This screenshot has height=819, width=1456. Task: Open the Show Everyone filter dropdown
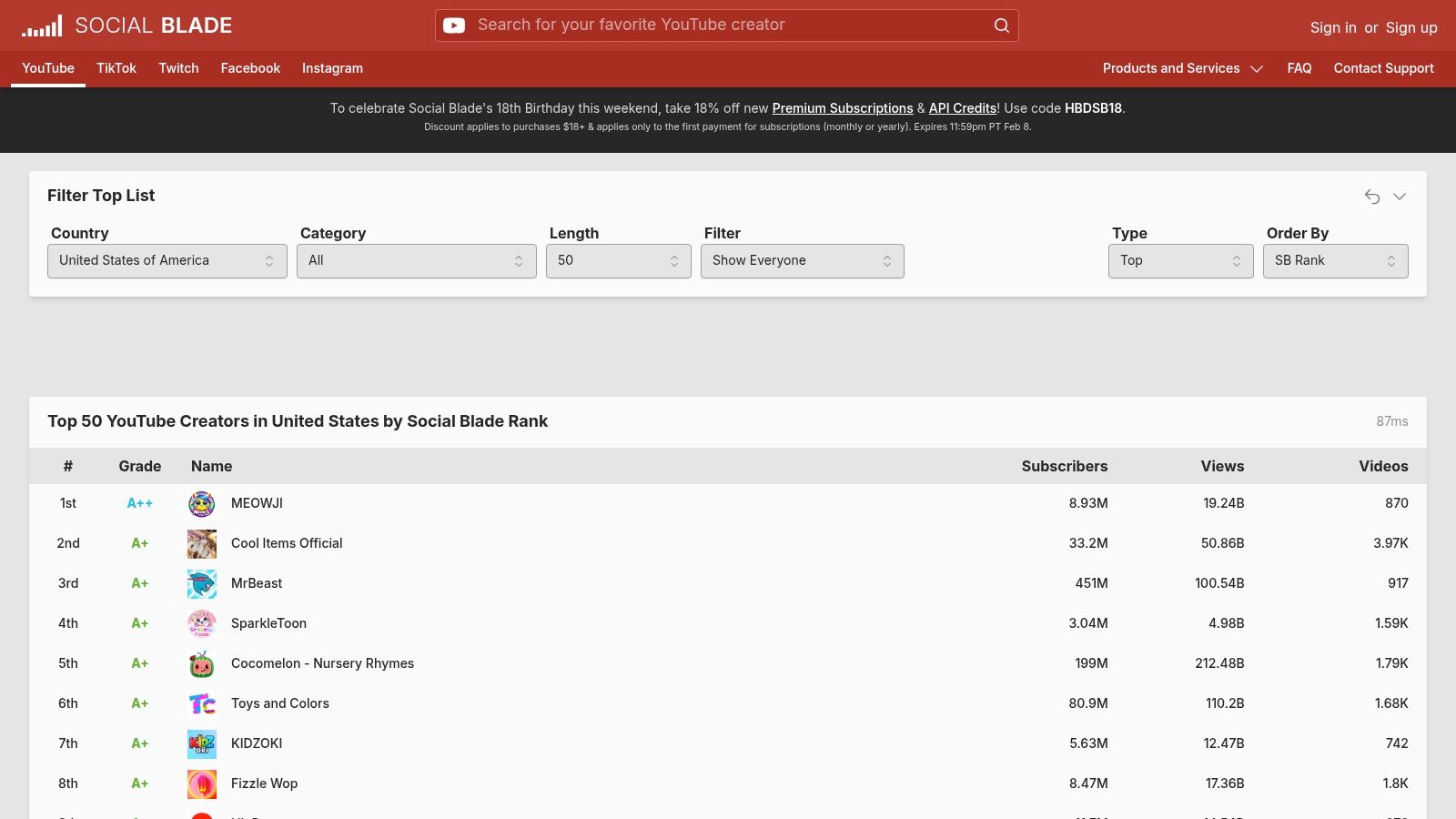(803, 261)
